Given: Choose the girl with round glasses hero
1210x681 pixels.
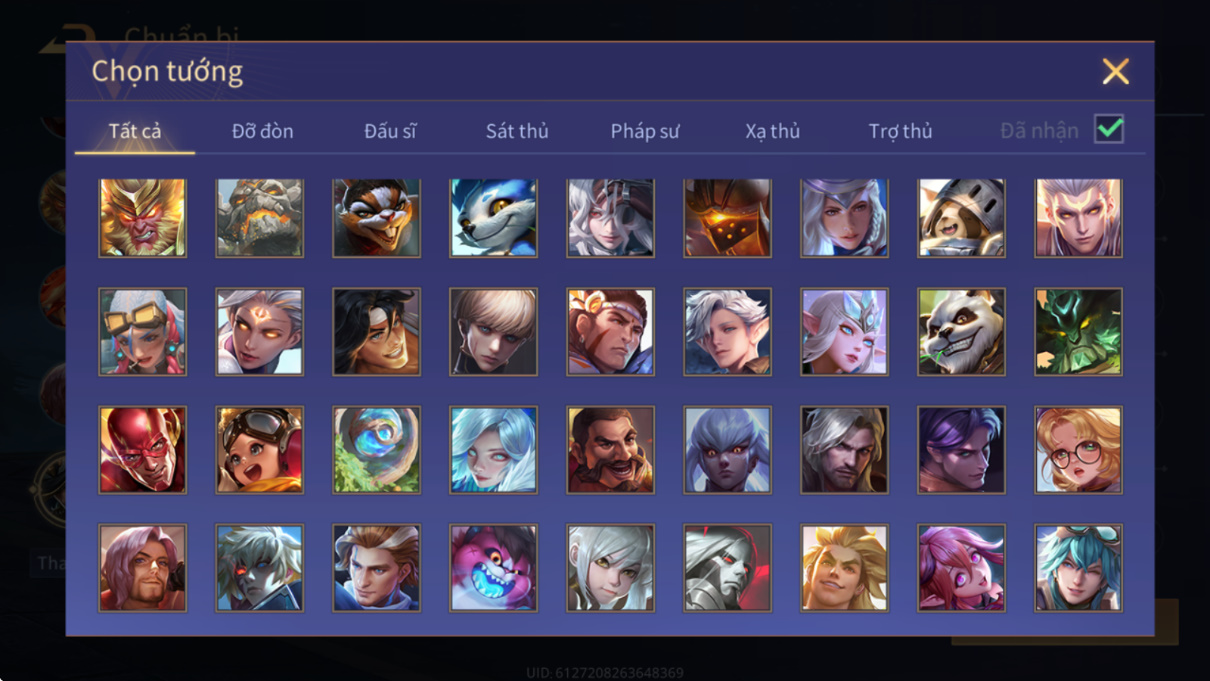Looking at the screenshot, I should pos(1078,450).
